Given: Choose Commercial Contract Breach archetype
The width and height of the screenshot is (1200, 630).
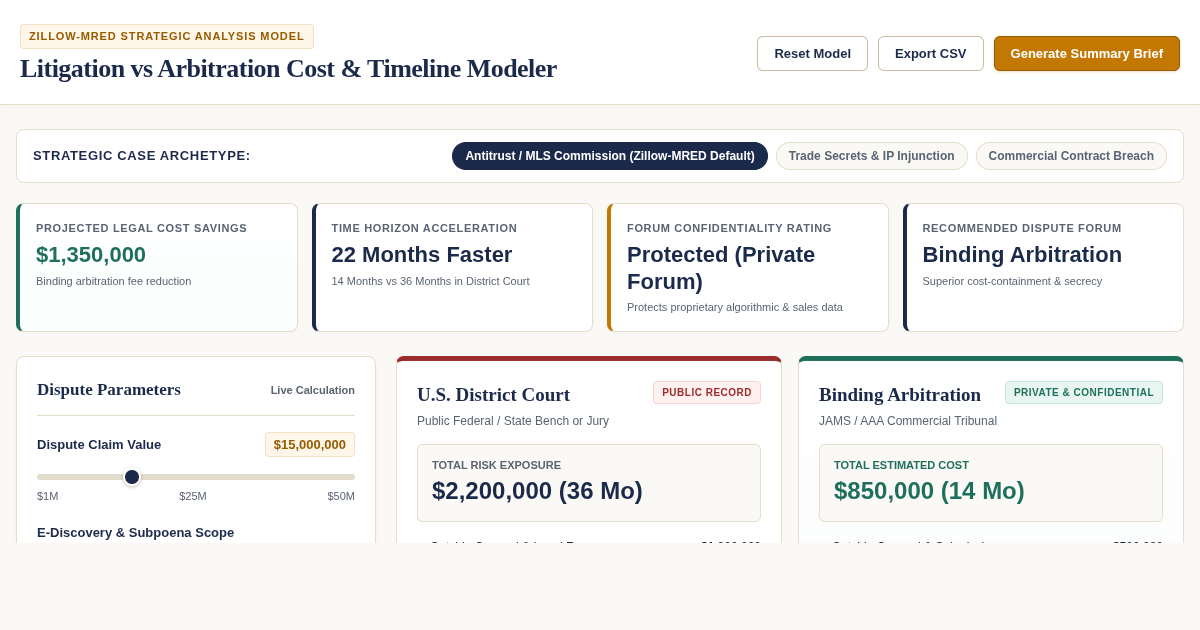Looking at the screenshot, I should (1071, 156).
